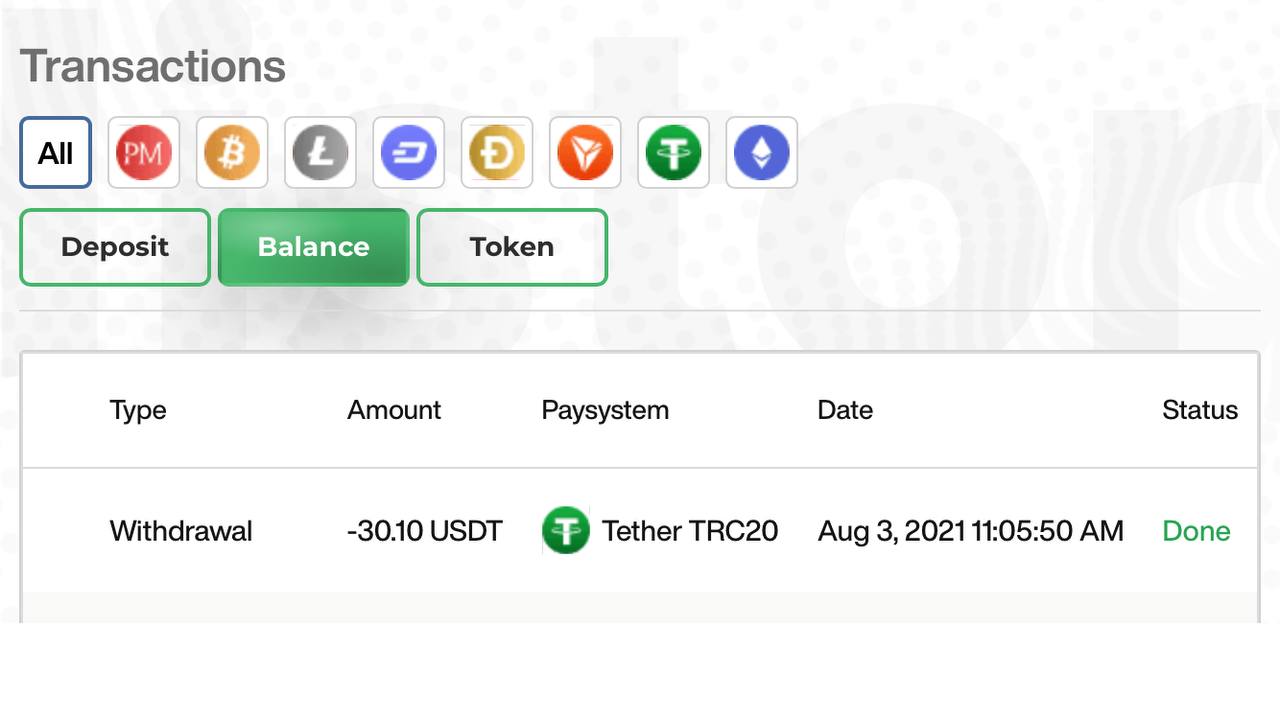
Task: Filter transactions by Ethereum icon
Action: 762,153
